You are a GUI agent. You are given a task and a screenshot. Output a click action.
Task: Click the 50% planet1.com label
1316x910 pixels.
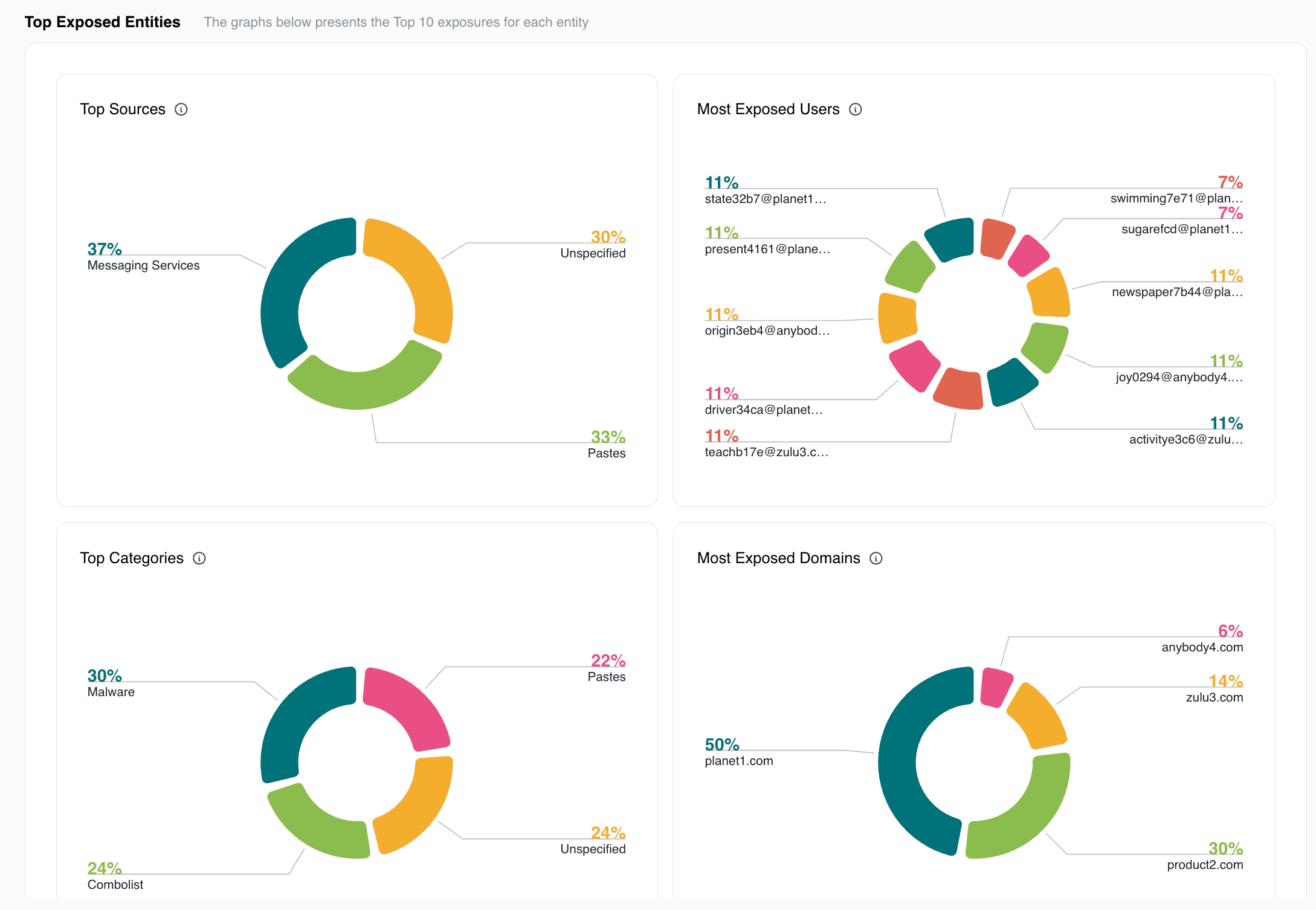(x=739, y=752)
